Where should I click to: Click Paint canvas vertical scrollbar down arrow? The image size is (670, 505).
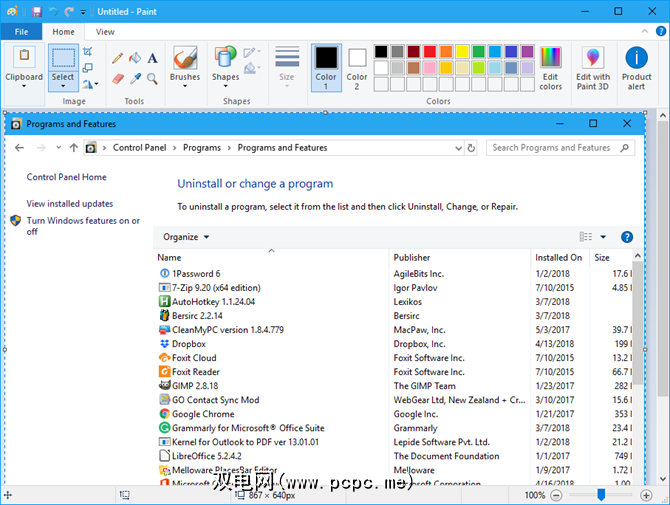[662, 479]
